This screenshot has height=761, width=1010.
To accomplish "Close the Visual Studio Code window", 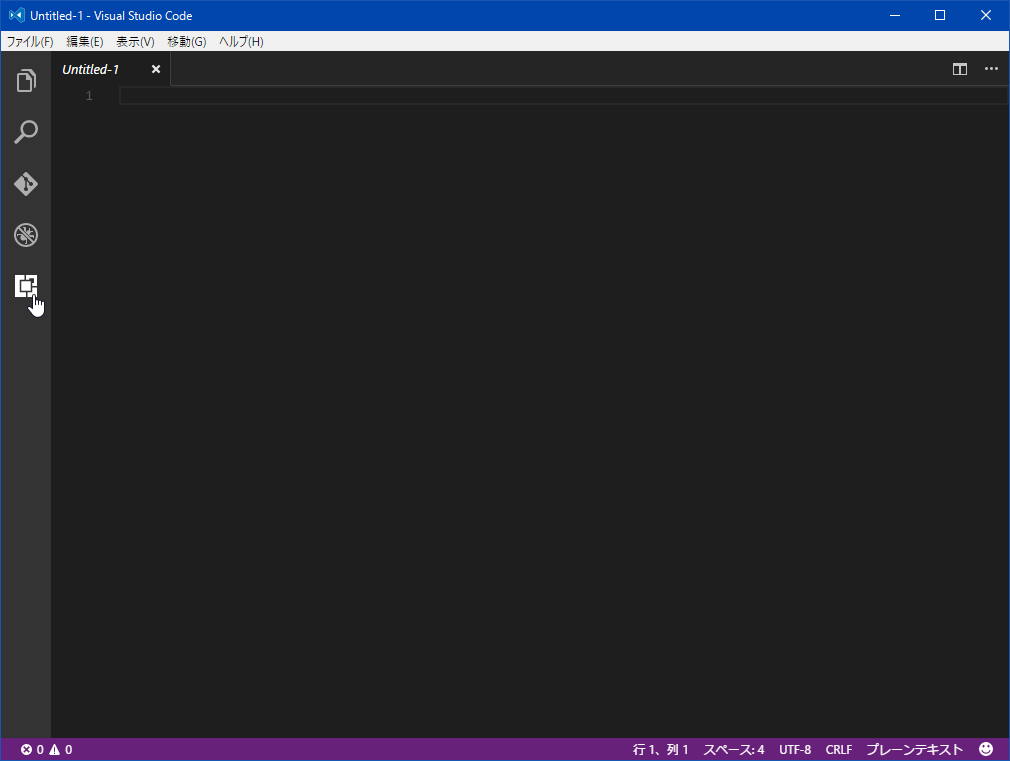I will click(986, 15).
